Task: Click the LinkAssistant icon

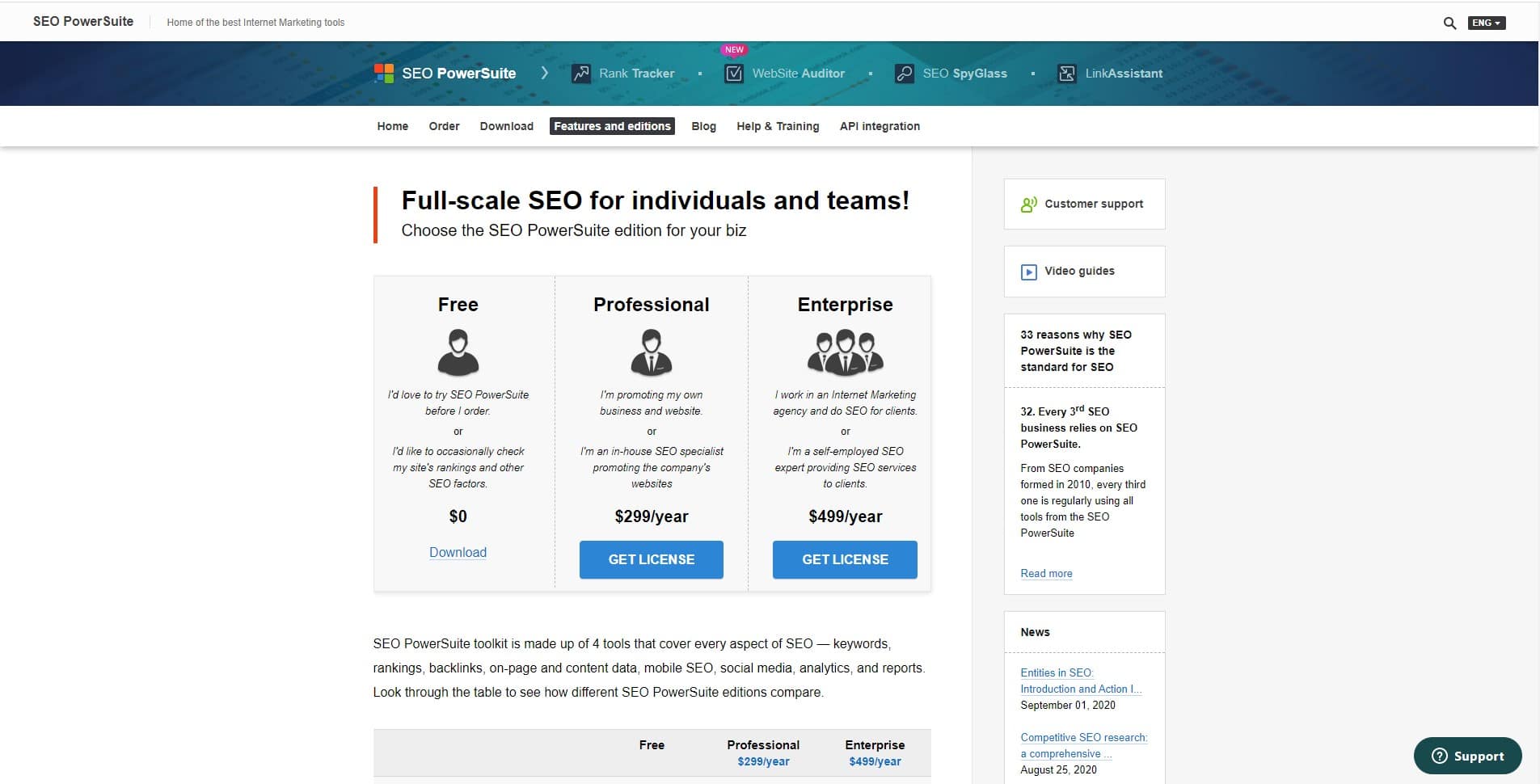Action: pos(1067,74)
